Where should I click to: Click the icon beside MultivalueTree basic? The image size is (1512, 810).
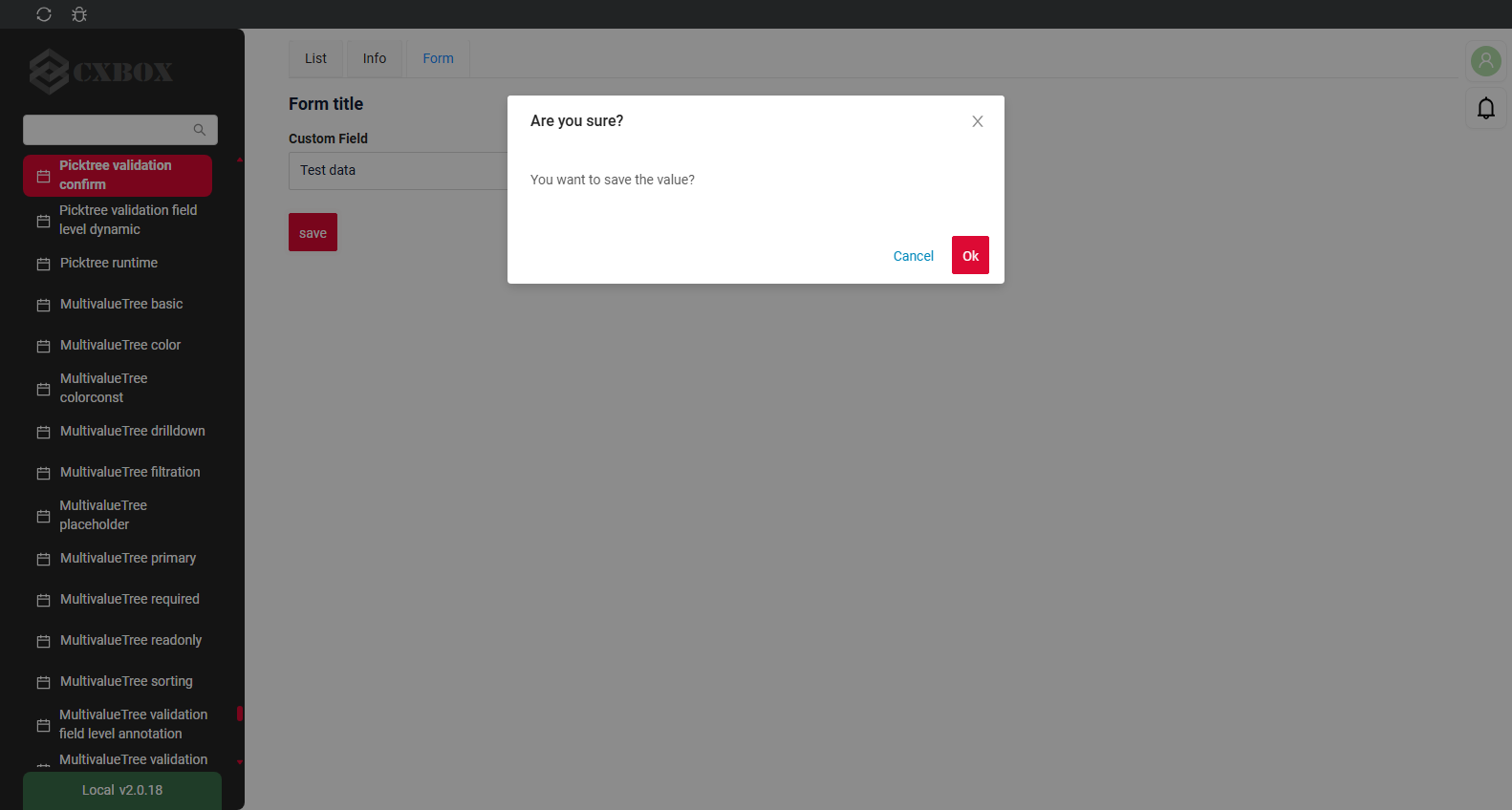click(43, 305)
